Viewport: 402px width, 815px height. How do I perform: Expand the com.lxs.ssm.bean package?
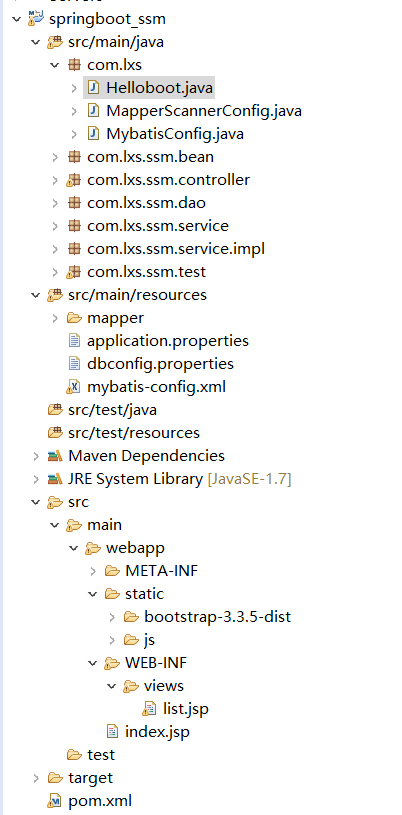click(55, 157)
